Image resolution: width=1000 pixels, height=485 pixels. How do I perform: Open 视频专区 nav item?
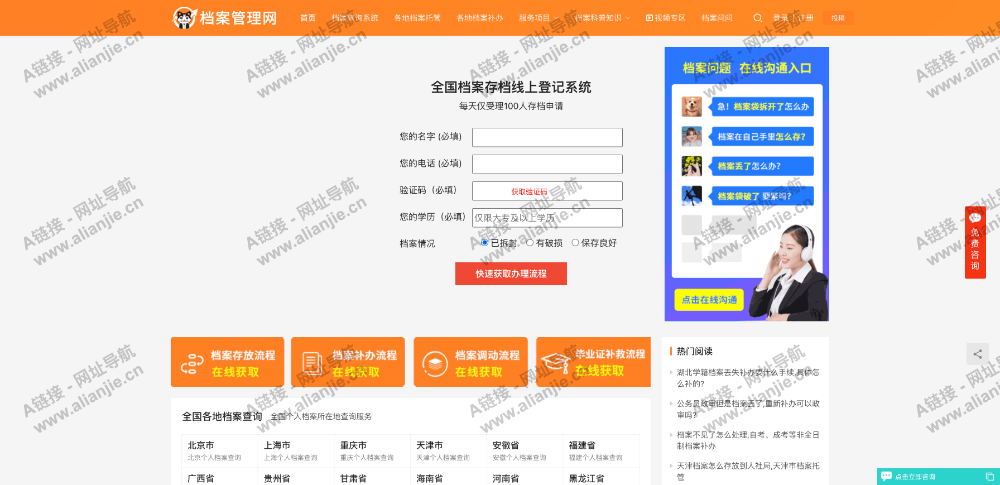coord(666,18)
